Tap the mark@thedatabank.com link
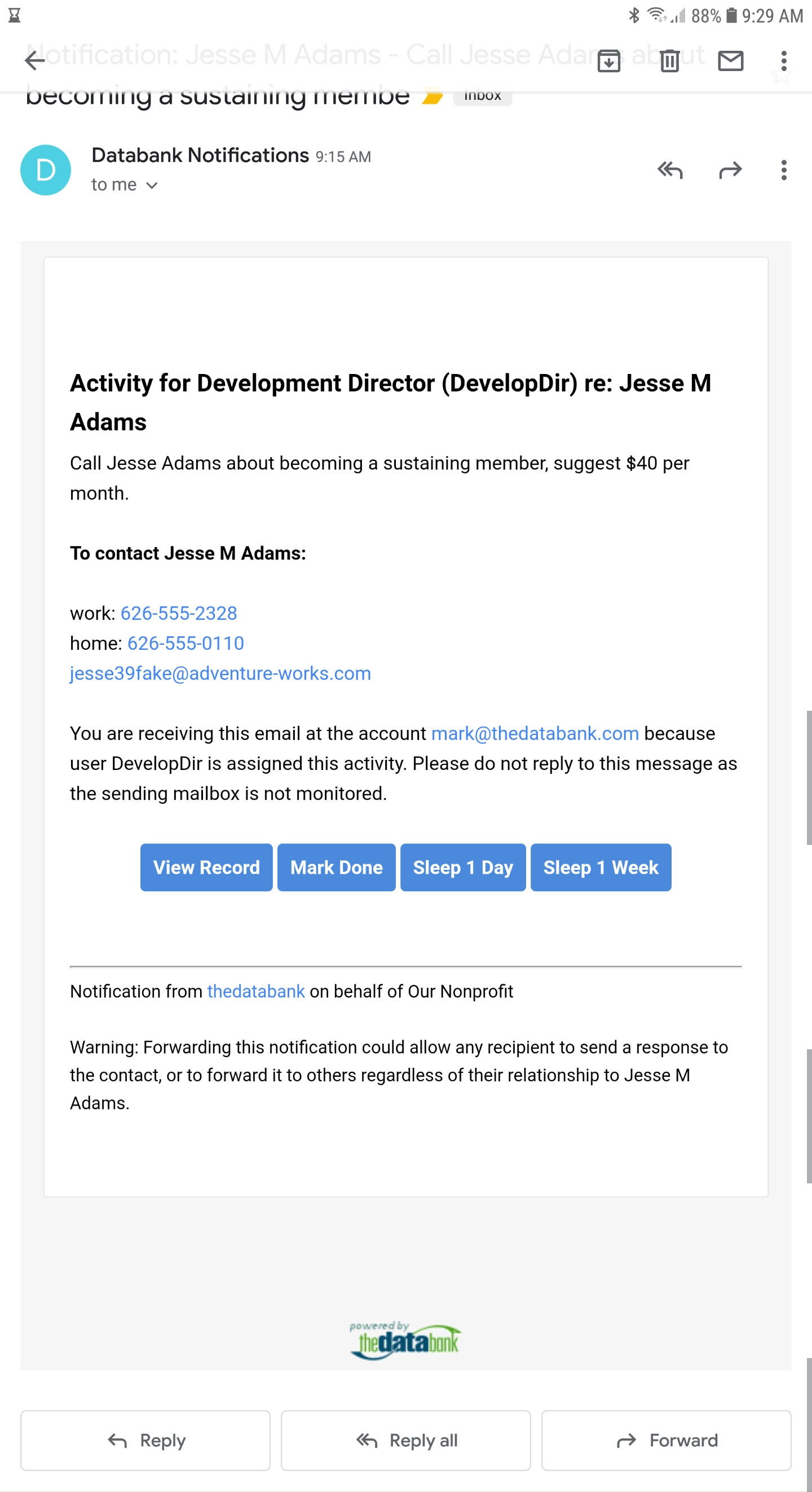Viewport: 812px width, 1492px height. (535, 733)
